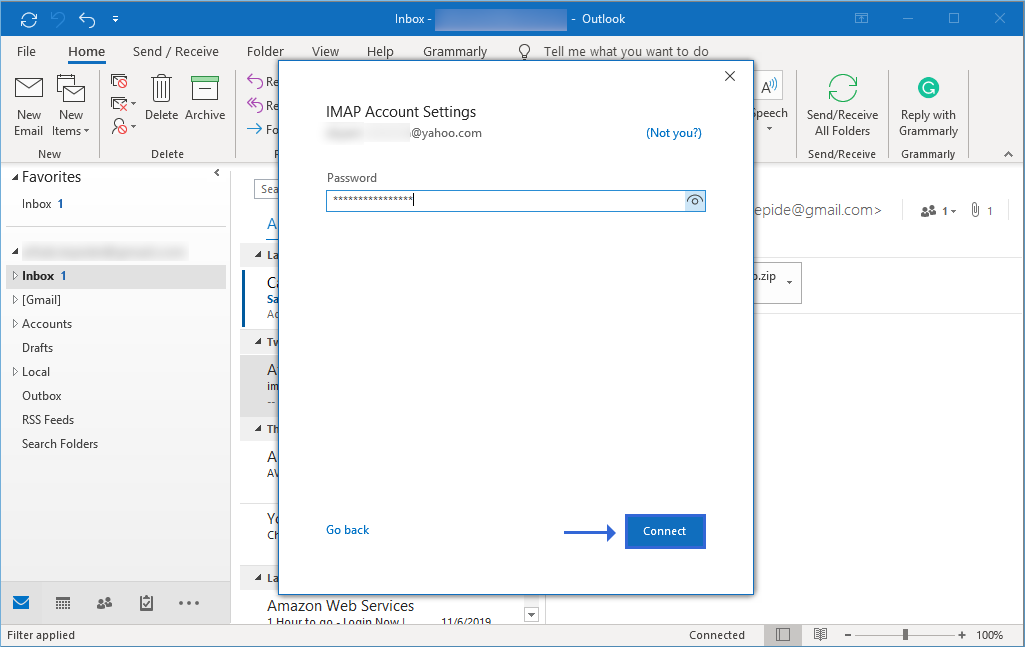This screenshot has width=1025, height=647.
Task: Select the Outbox folder
Action: click(42, 396)
